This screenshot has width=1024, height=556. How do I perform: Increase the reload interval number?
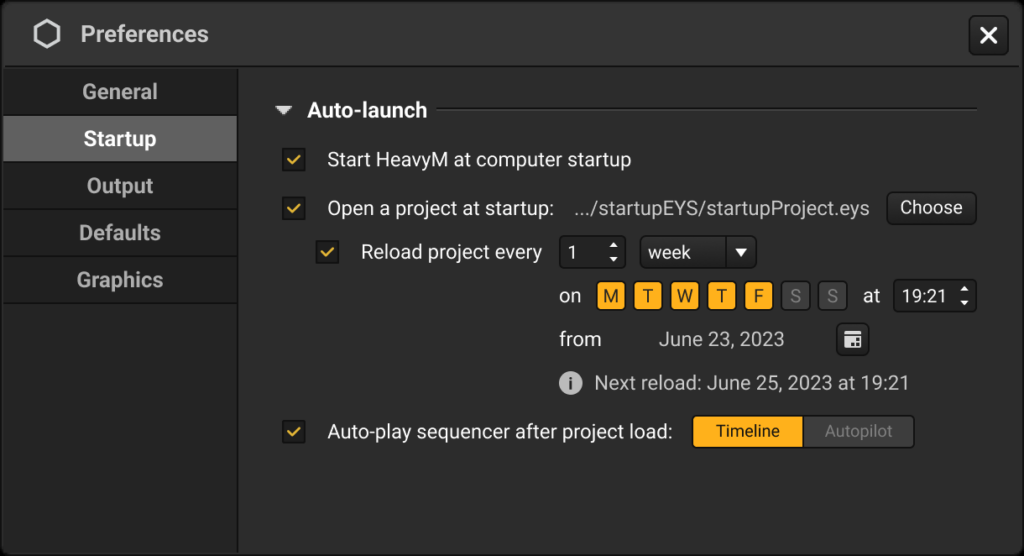click(x=613, y=246)
